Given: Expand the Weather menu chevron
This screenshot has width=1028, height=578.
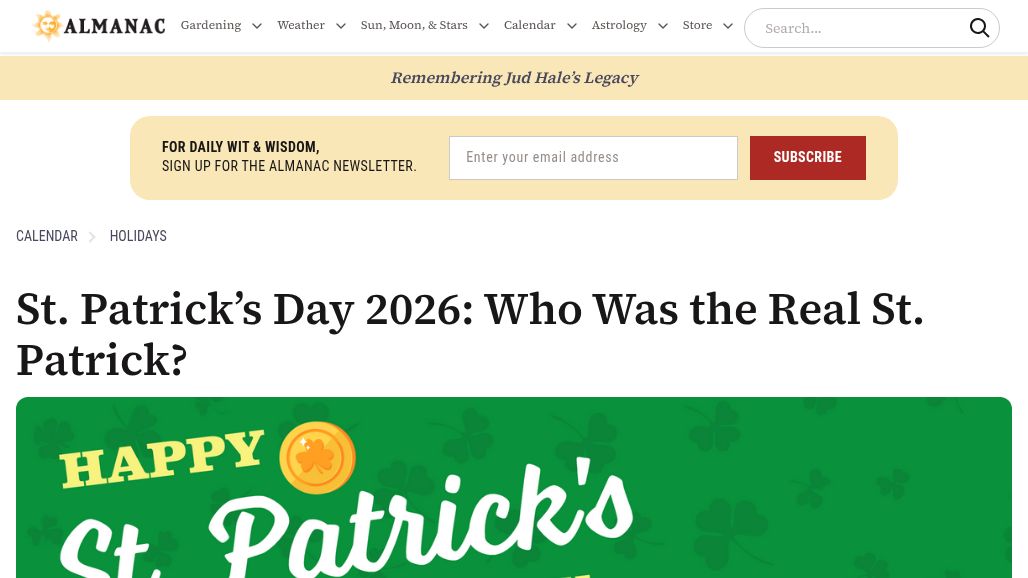Looking at the screenshot, I should point(341,26).
